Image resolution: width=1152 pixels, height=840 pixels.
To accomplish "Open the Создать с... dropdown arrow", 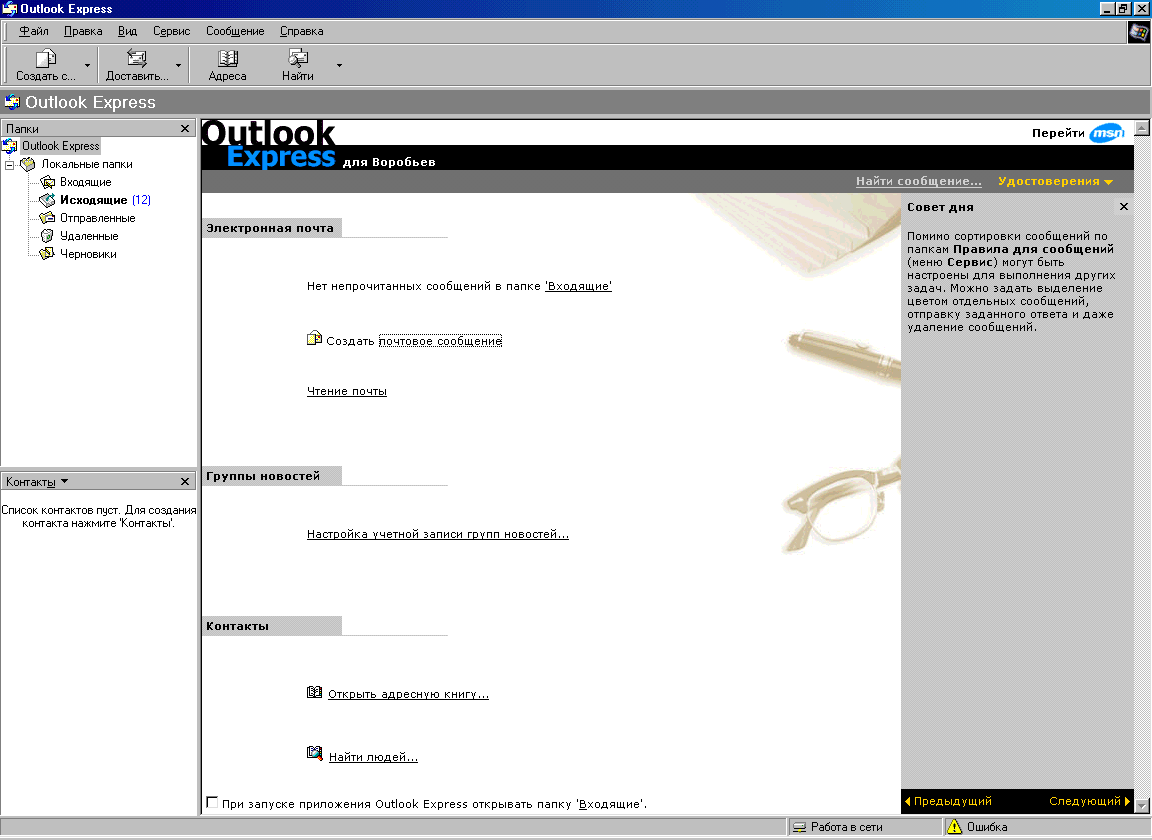I will pyautogui.click(x=87, y=66).
